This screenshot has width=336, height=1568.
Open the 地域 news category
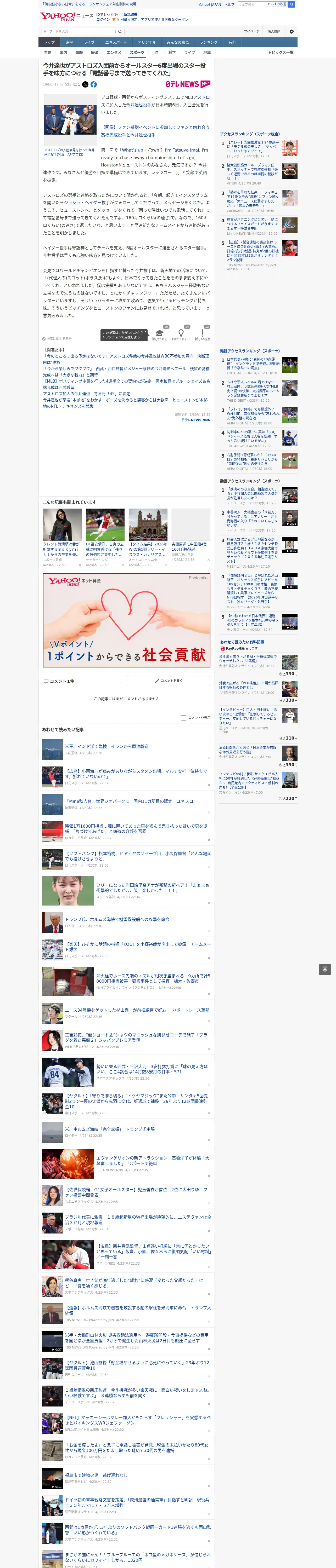click(207, 52)
